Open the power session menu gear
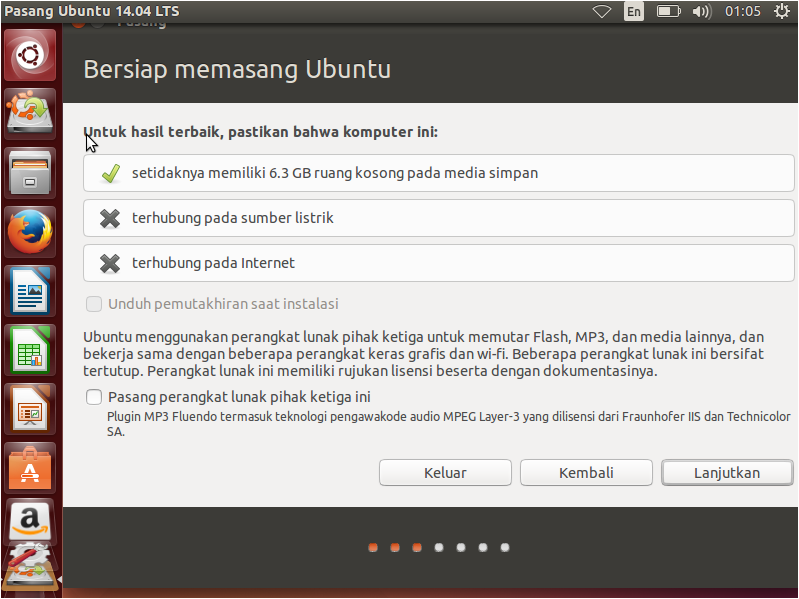Screen dimensions: 799x599 pyautogui.click(x=782, y=11)
